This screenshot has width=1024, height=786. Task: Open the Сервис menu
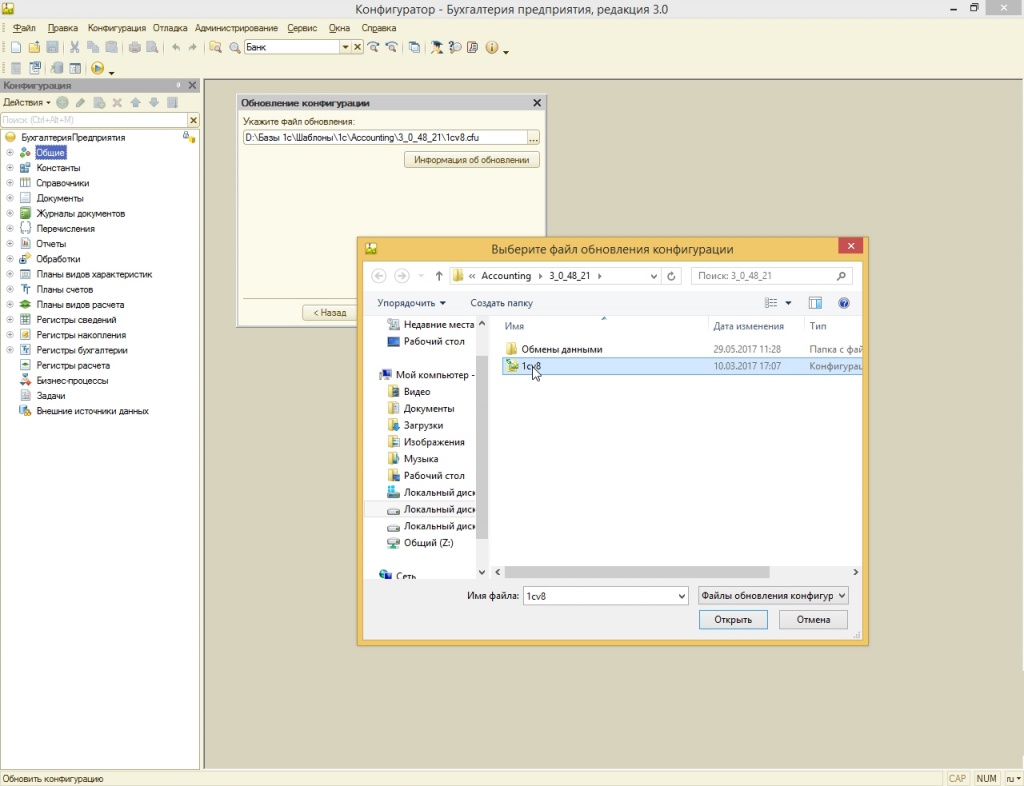point(302,28)
